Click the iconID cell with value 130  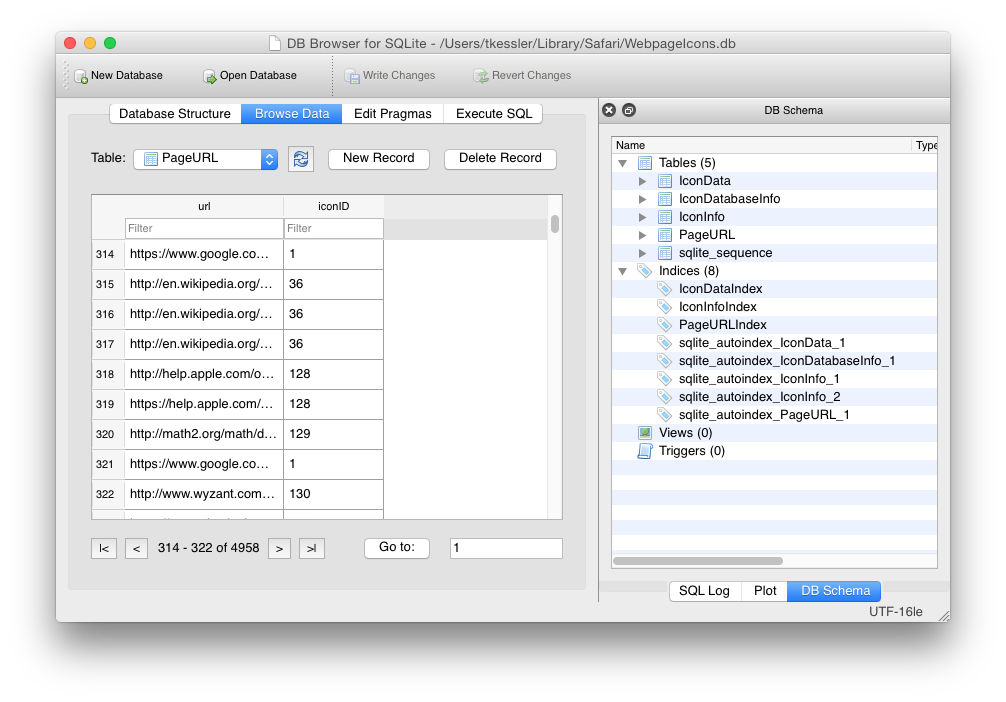click(334, 494)
